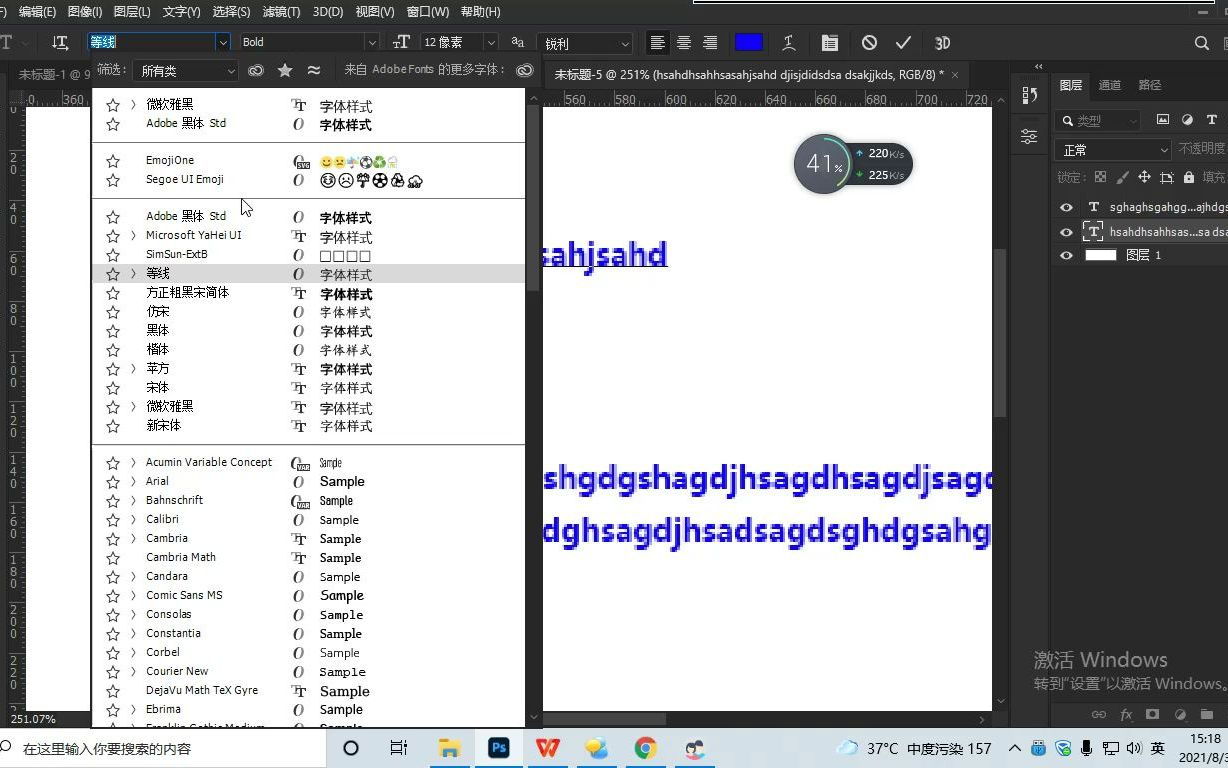The image size is (1228, 768).
Task: Click the 3D button in the options bar
Action: pos(940,43)
